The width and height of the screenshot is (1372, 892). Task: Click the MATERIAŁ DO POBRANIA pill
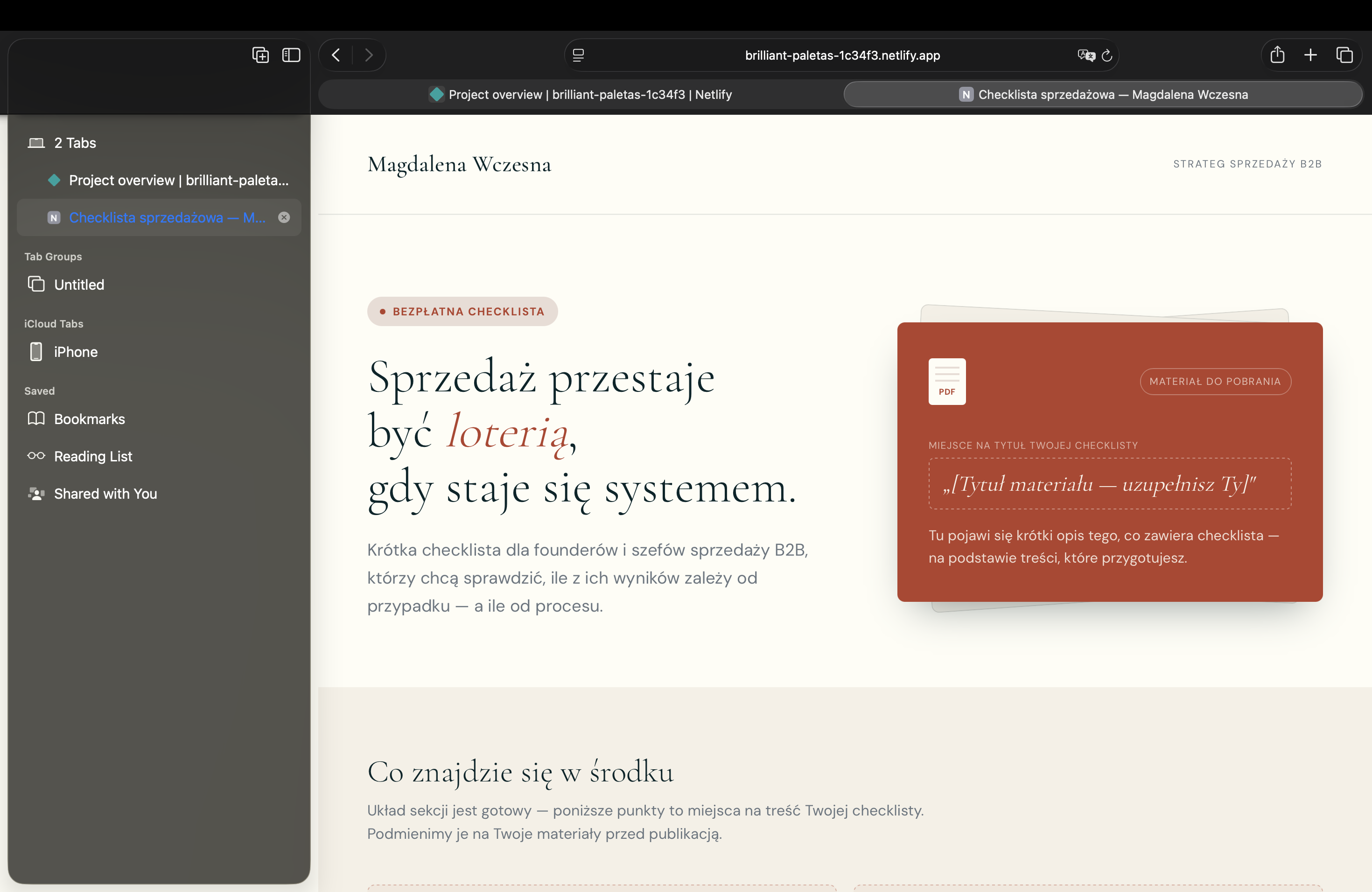(1215, 382)
